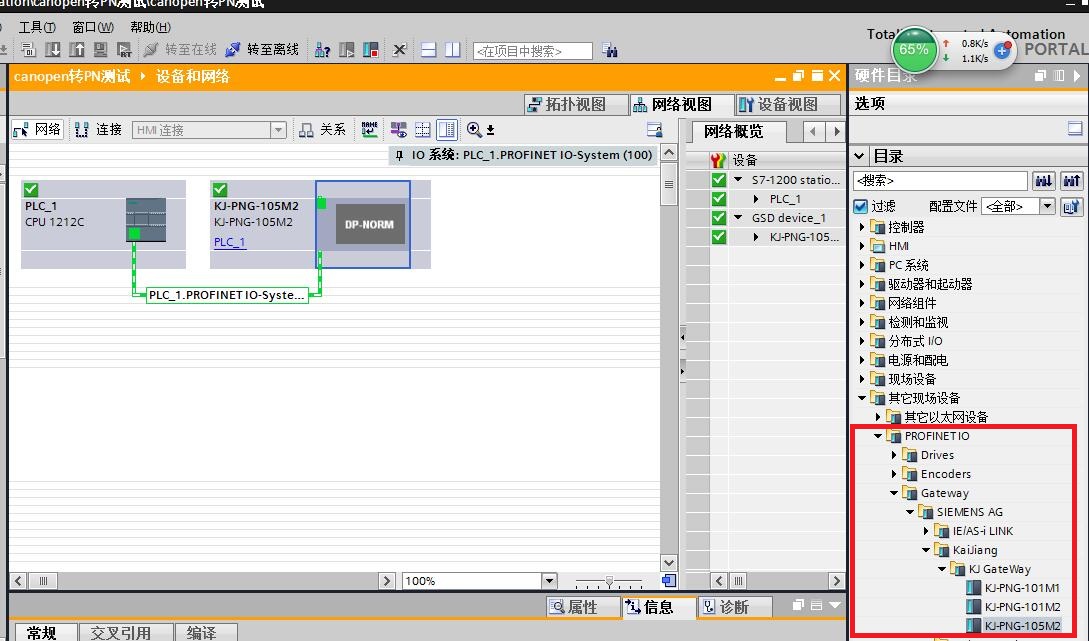Image resolution: width=1089 pixels, height=641 pixels.
Task: Collapse the PROFINET IO tree node
Action: 878,436
